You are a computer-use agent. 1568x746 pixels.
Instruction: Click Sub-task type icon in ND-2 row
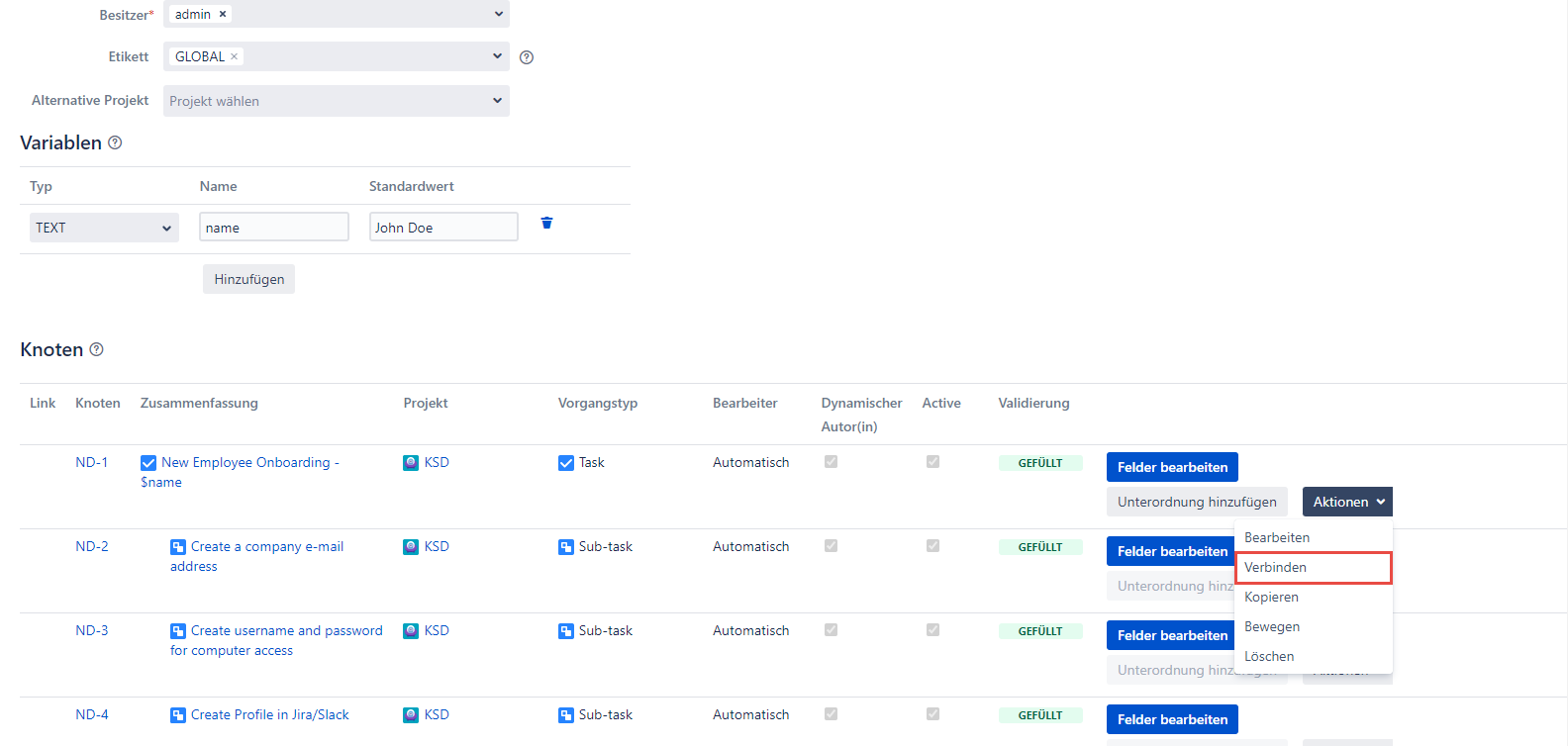[x=566, y=547]
